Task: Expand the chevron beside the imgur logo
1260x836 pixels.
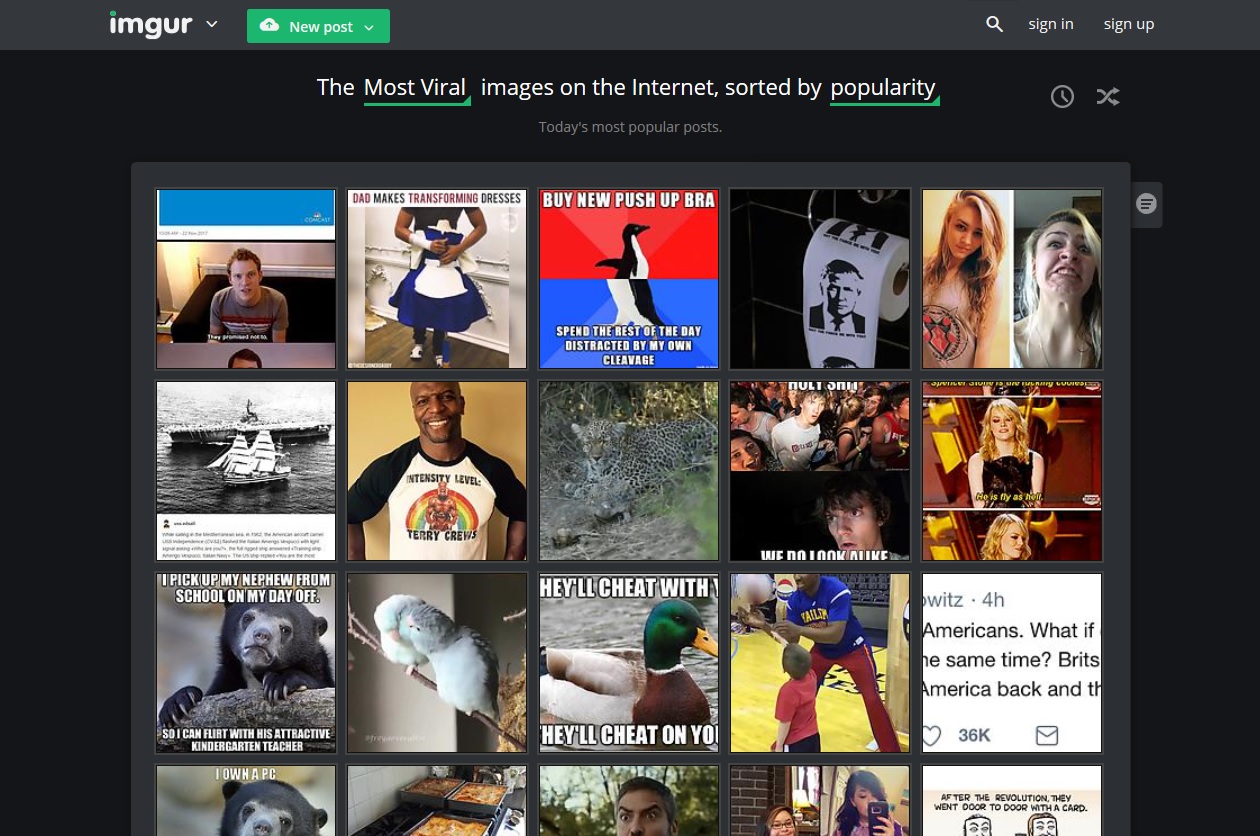Action: pos(211,24)
